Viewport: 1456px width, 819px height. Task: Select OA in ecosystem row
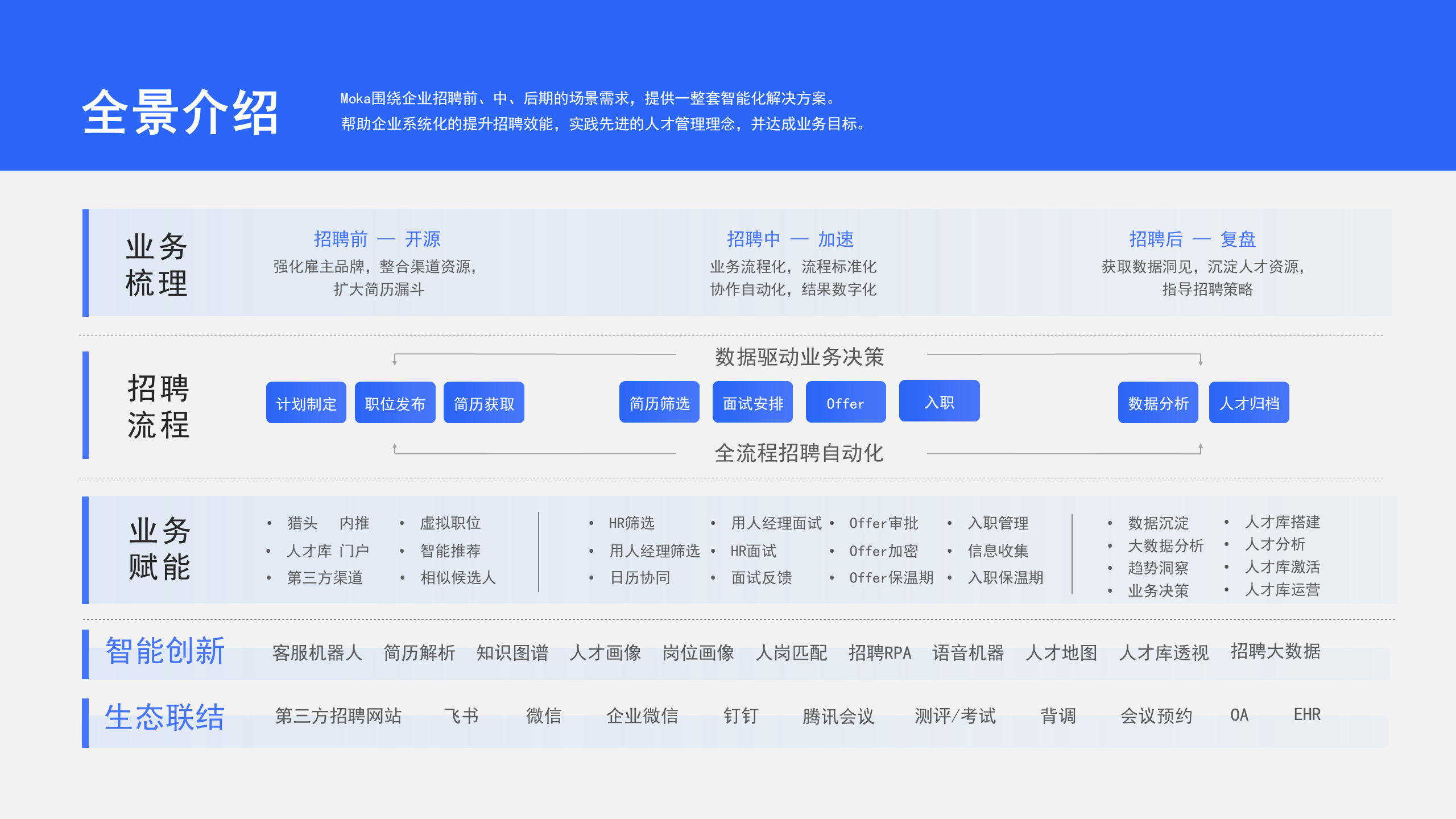[1239, 714]
